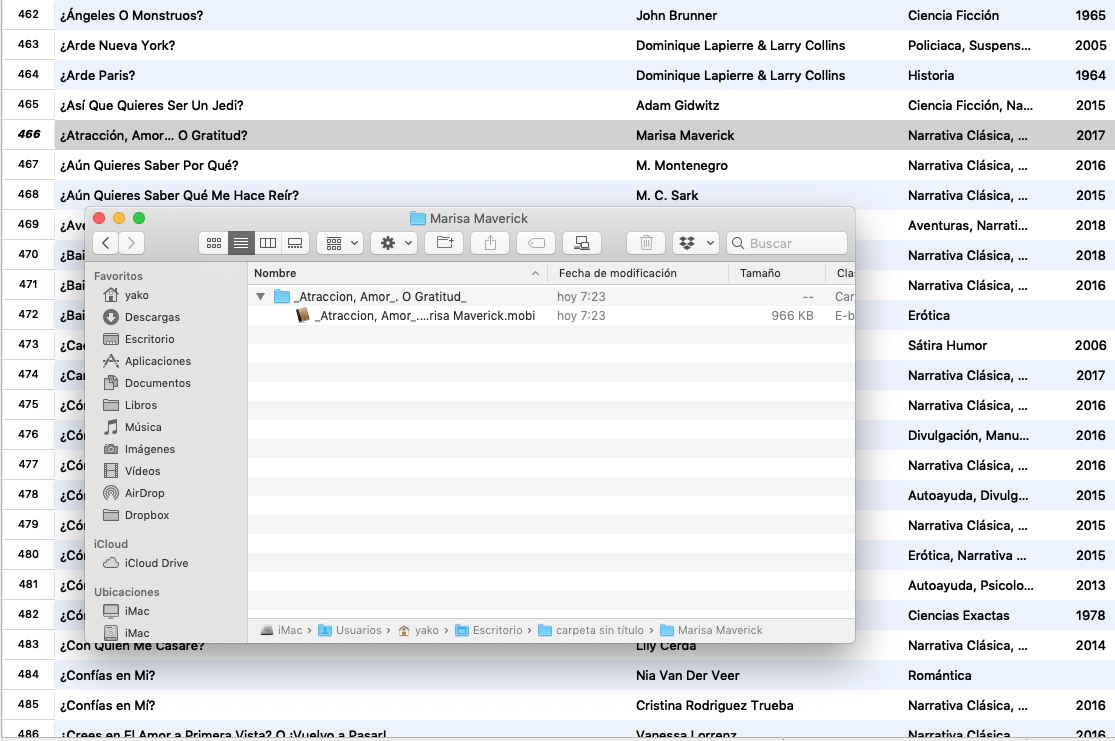Screen dimensions: 1115x741
Task: Switch Finder to icon view
Action: [x=213, y=243]
